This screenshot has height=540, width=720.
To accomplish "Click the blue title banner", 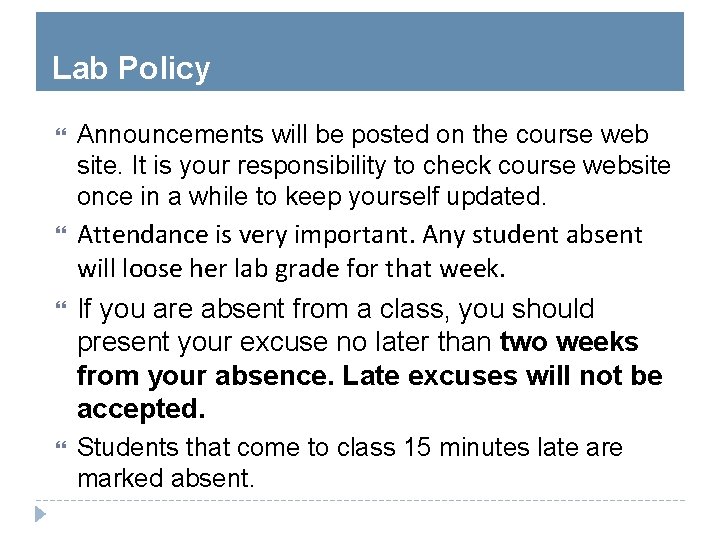I will tap(360, 51).
